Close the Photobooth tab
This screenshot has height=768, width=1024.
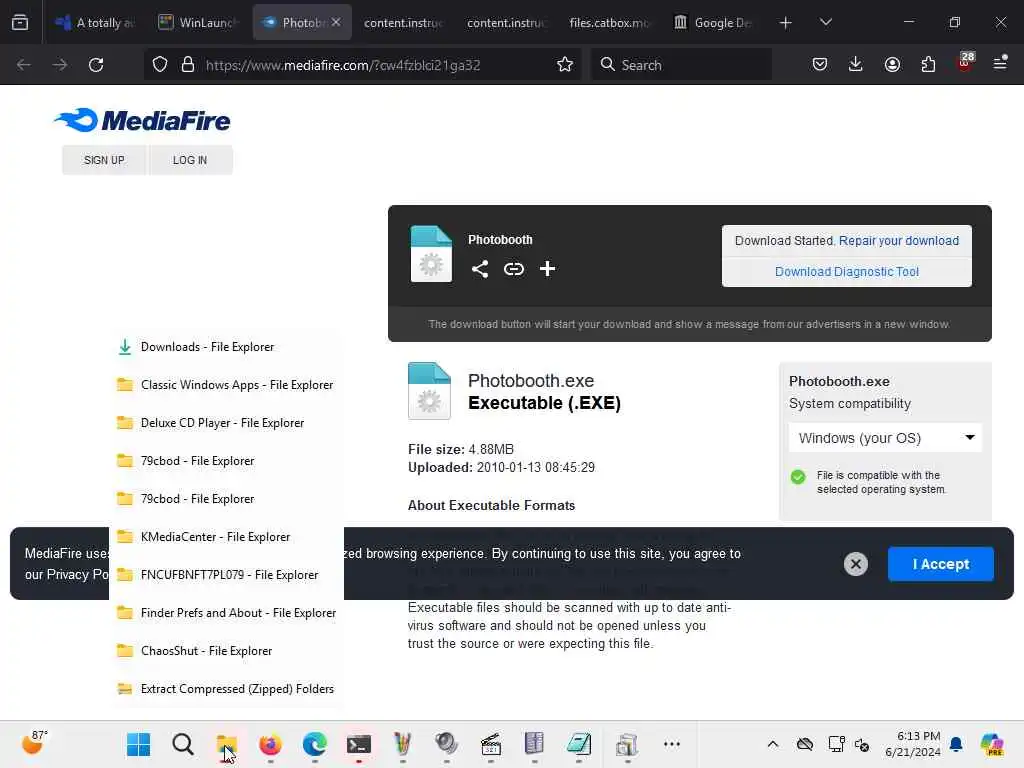coord(336,22)
